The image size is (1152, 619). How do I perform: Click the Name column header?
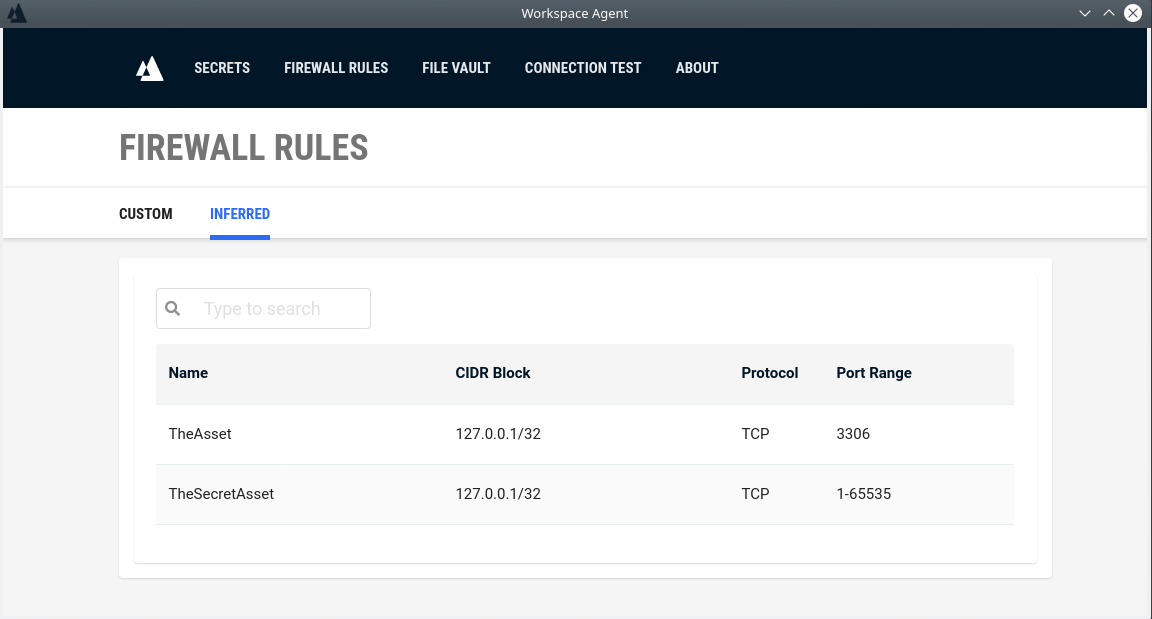pos(188,373)
